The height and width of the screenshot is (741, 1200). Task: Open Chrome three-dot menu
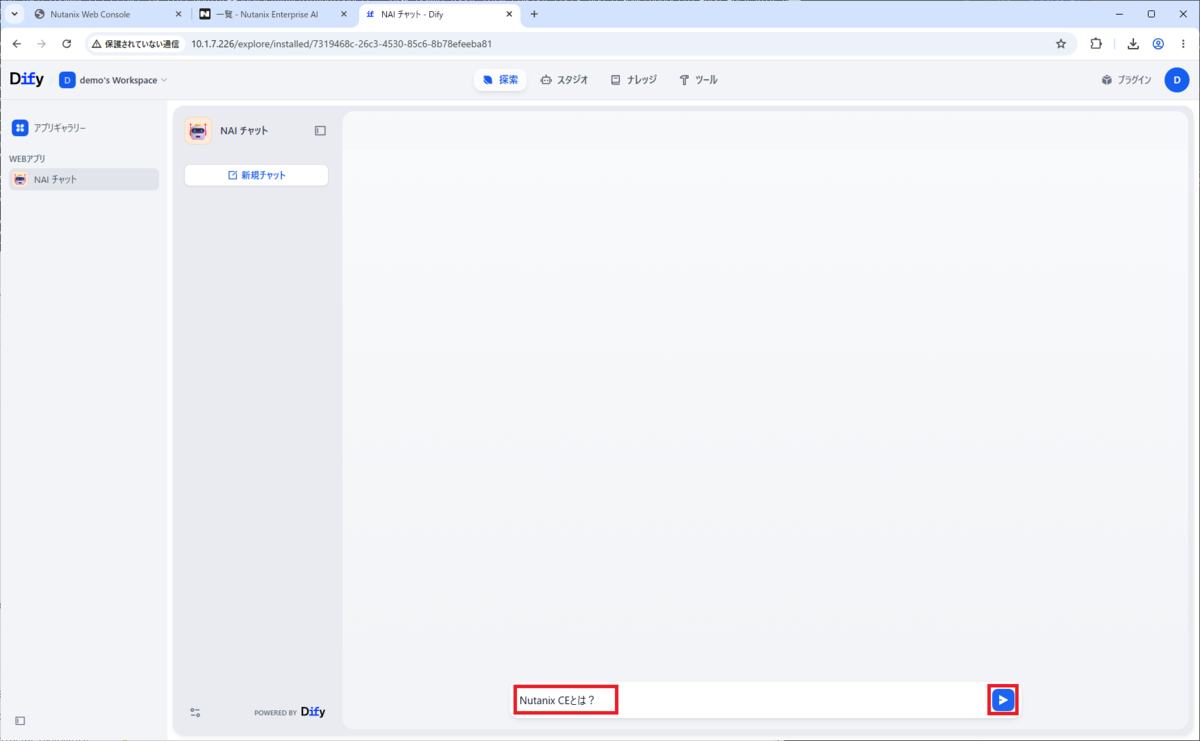1183,44
